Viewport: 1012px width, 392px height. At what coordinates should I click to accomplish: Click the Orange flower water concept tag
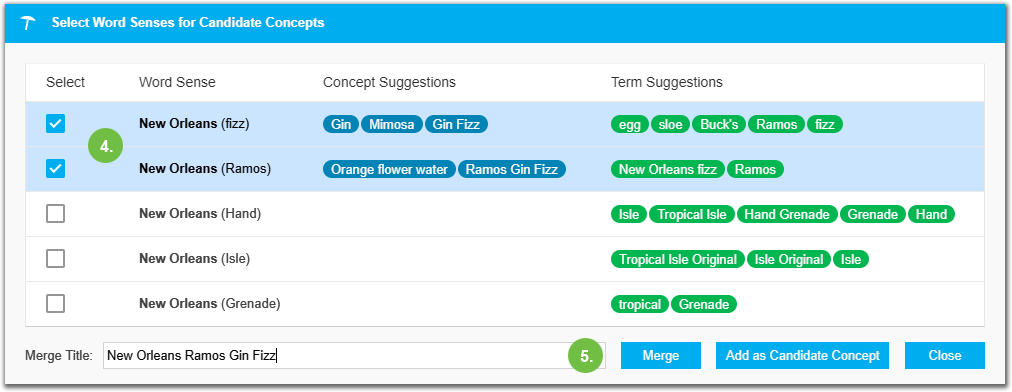pyautogui.click(x=389, y=169)
